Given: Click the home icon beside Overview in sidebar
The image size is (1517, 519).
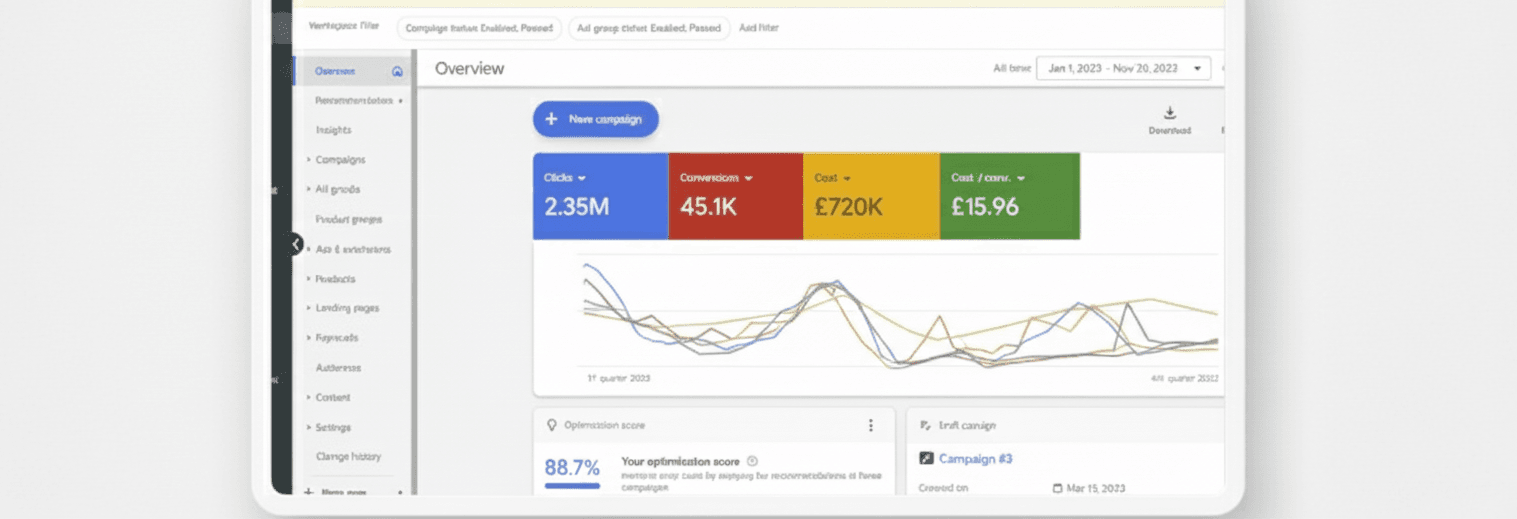Looking at the screenshot, I should 397,71.
